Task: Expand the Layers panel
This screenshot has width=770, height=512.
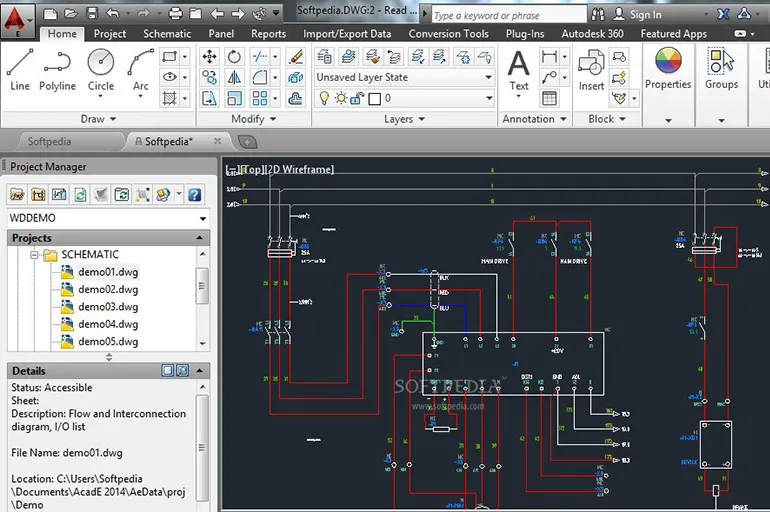Action: 404,119
